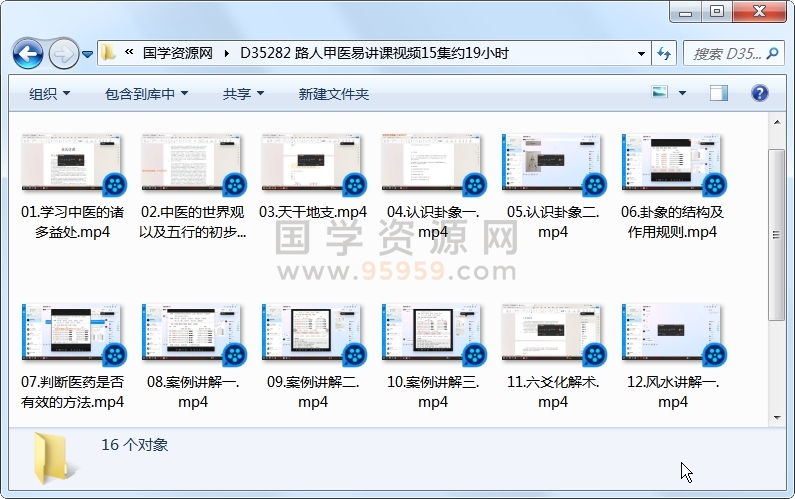
Task: Click file name 10.案例讲解三.mp4
Action: click(432, 391)
